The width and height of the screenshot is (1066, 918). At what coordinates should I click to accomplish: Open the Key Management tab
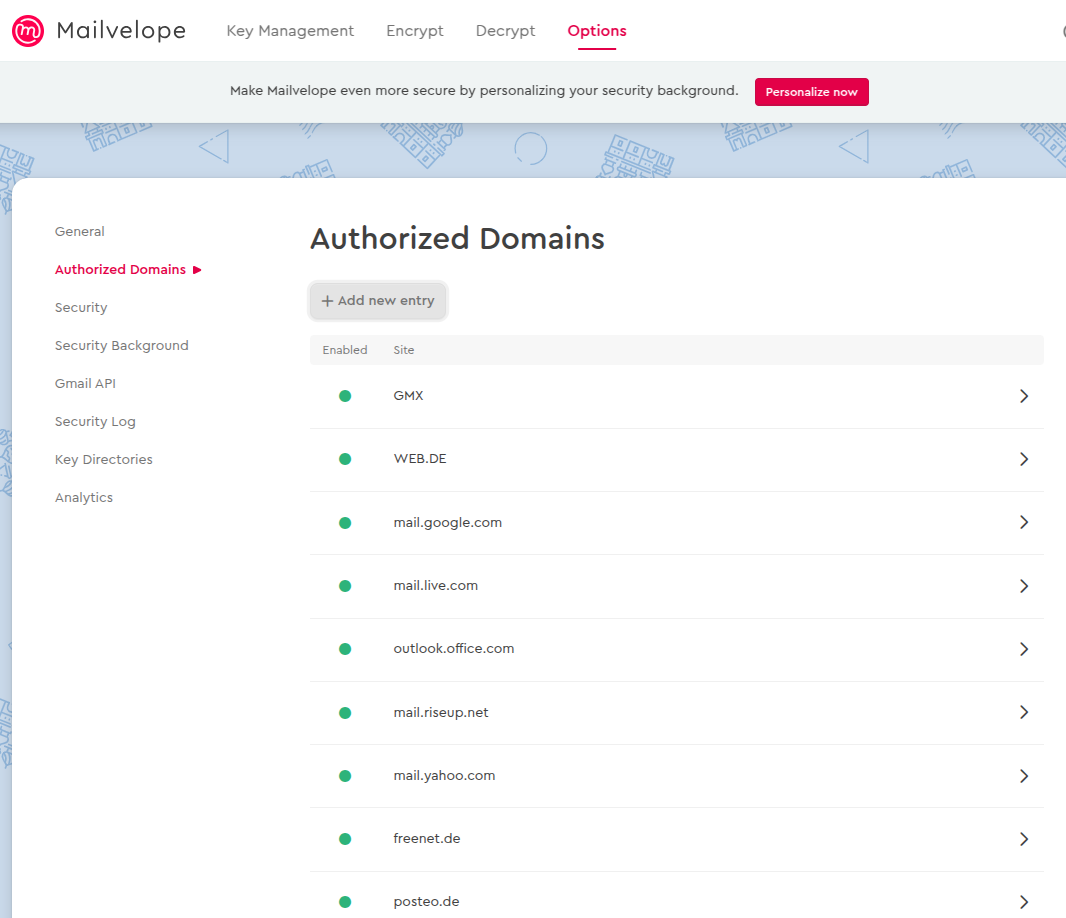click(290, 31)
